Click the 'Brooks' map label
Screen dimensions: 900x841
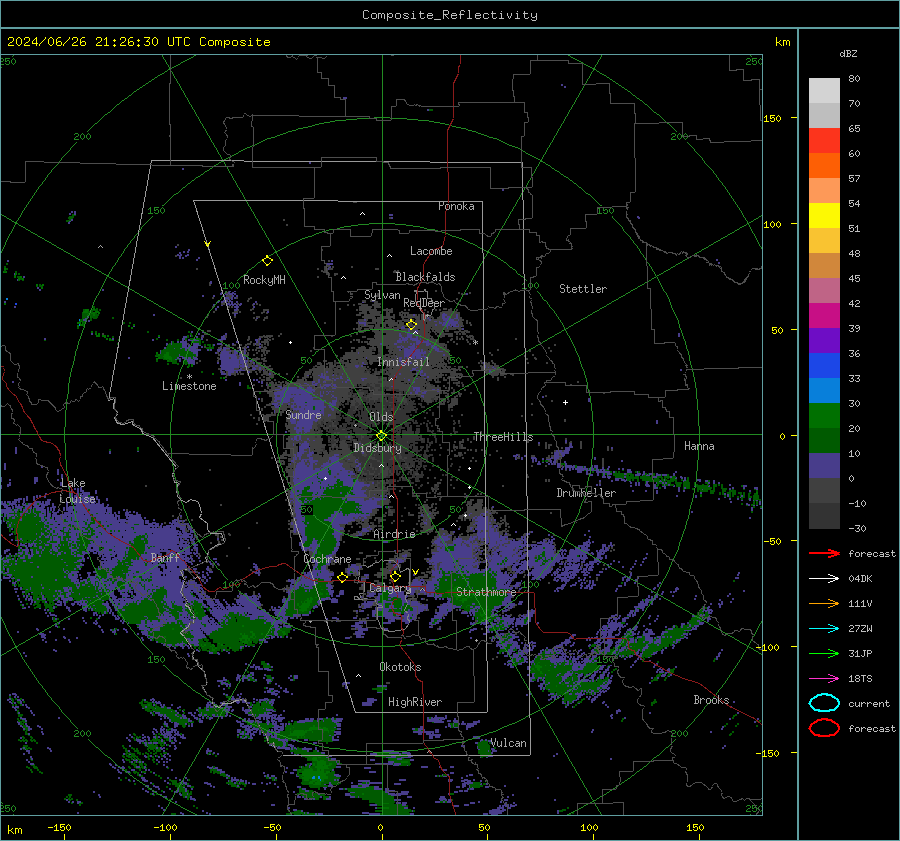coord(711,700)
